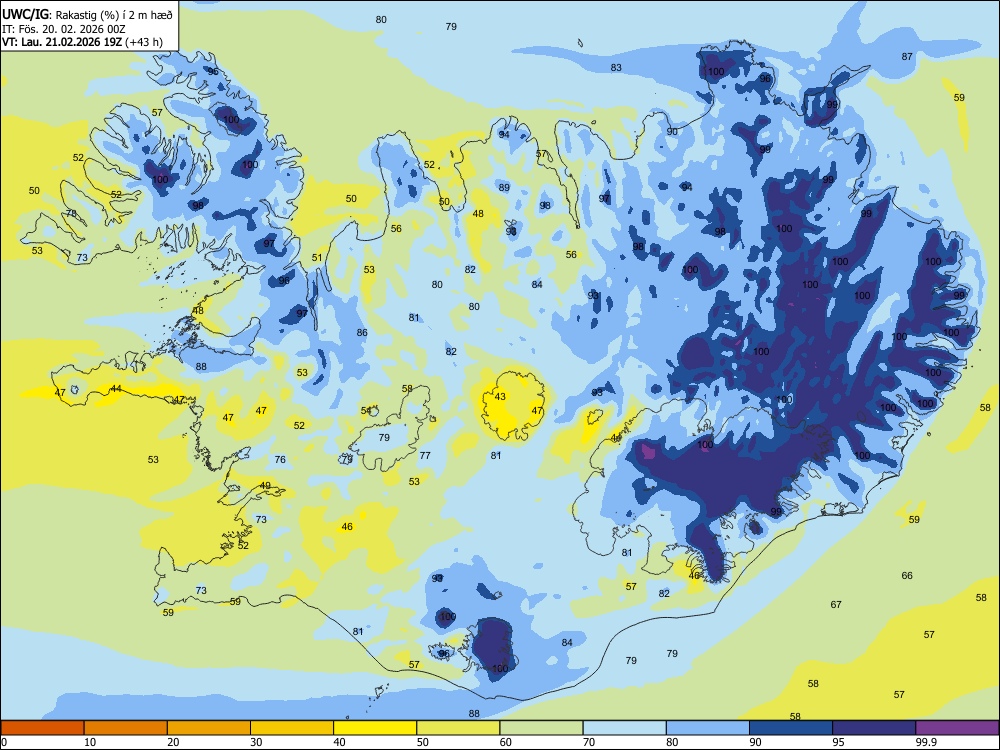Click the '78' humidity value on the map
Screen dimensions: 1000x750
point(71,213)
